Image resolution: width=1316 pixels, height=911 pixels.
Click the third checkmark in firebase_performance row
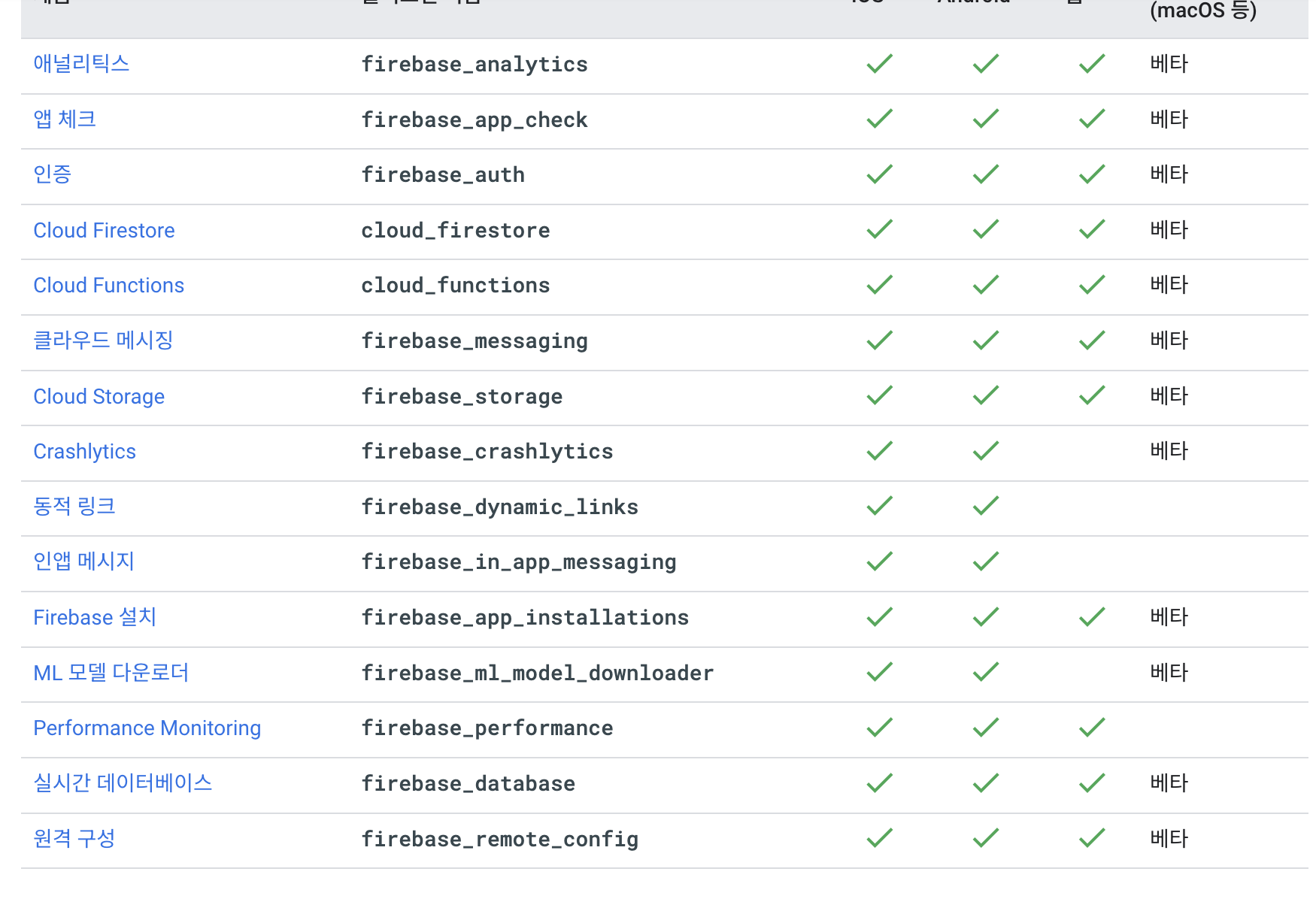pyautogui.click(x=1092, y=728)
